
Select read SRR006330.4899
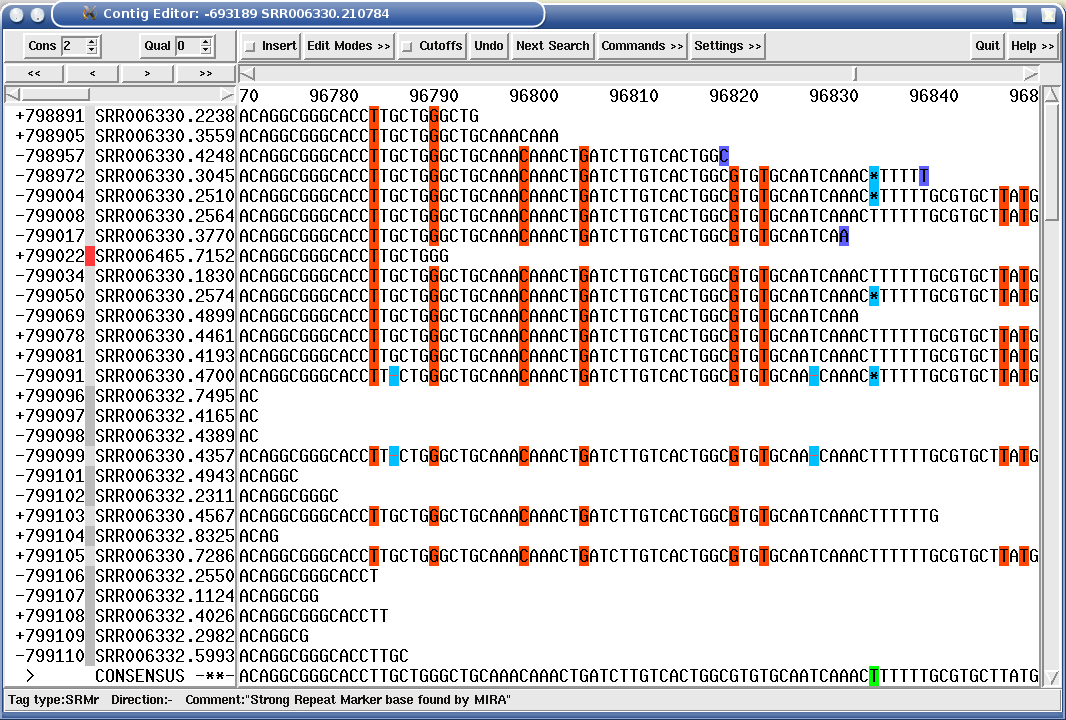click(165, 315)
